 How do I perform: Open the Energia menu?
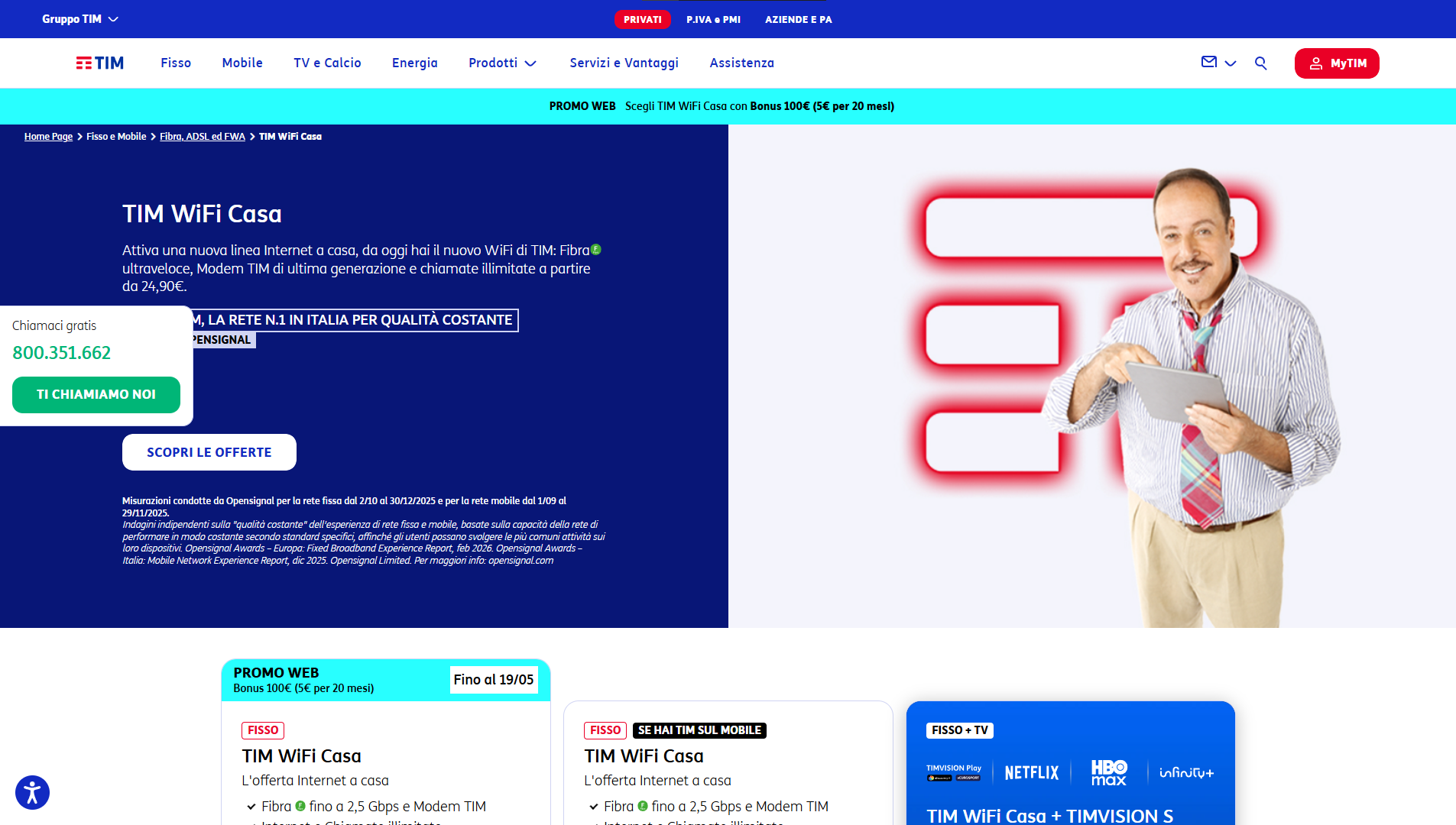(415, 63)
